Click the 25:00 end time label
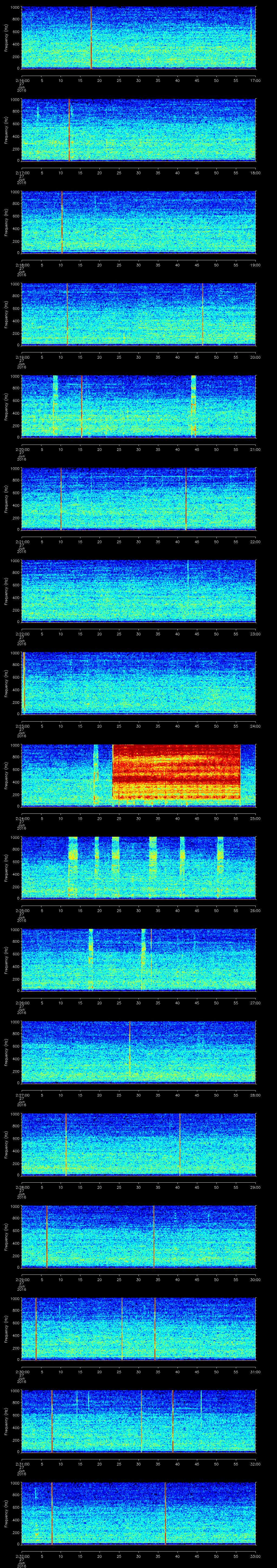The width and height of the screenshot is (277, 1568). point(255,818)
